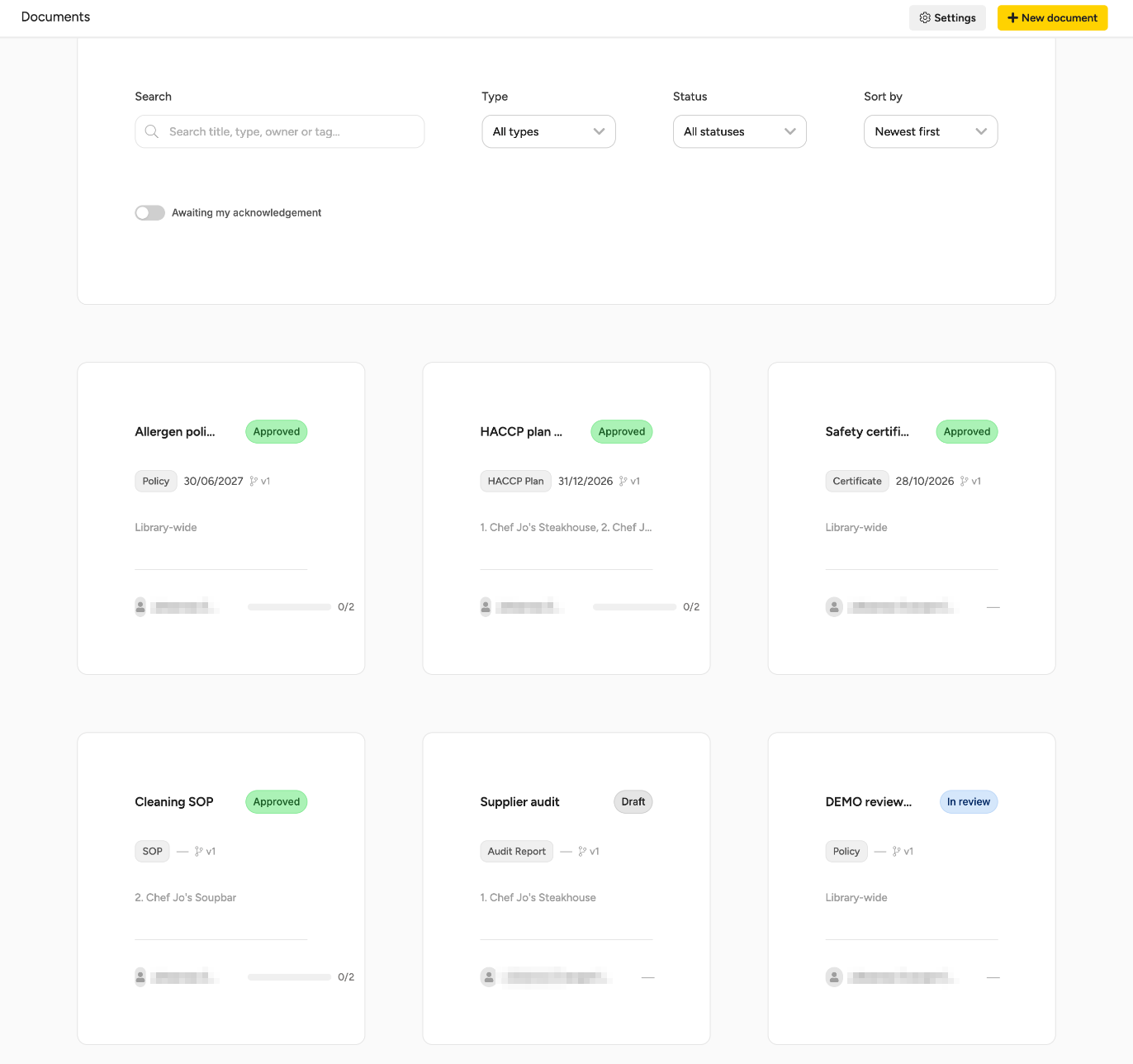Click the version branch icon on the DEMO review card
This screenshot has width=1133, height=1064.
point(897,851)
